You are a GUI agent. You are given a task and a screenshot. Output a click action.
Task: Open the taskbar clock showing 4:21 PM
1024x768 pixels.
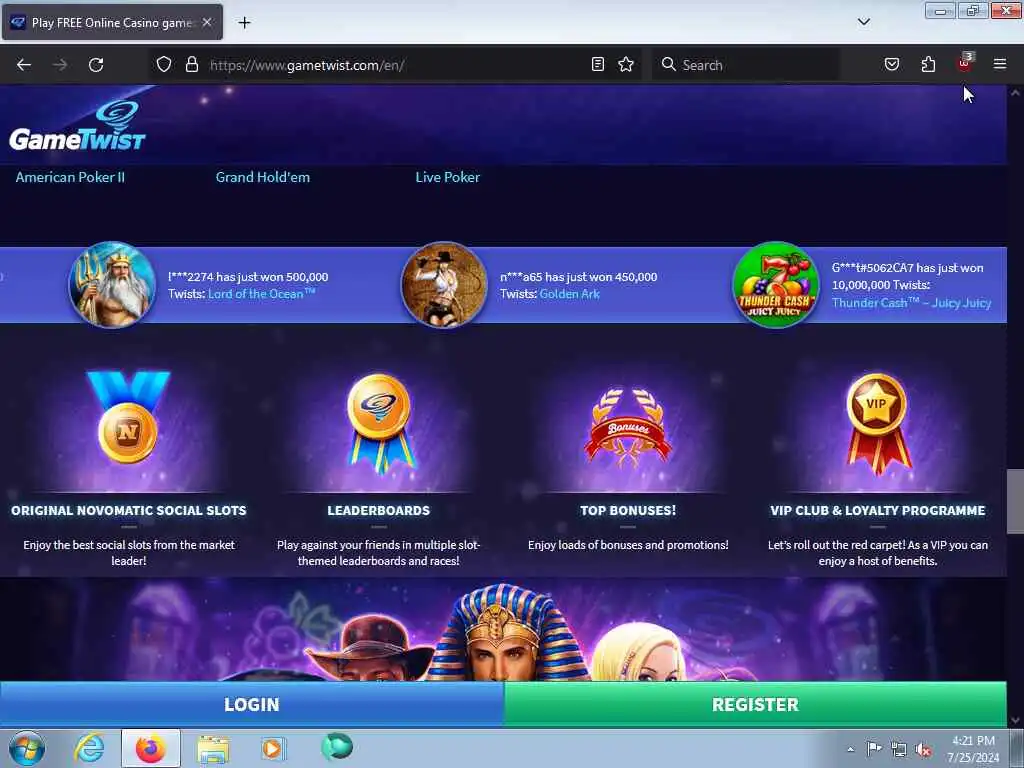pyautogui.click(x=973, y=749)
